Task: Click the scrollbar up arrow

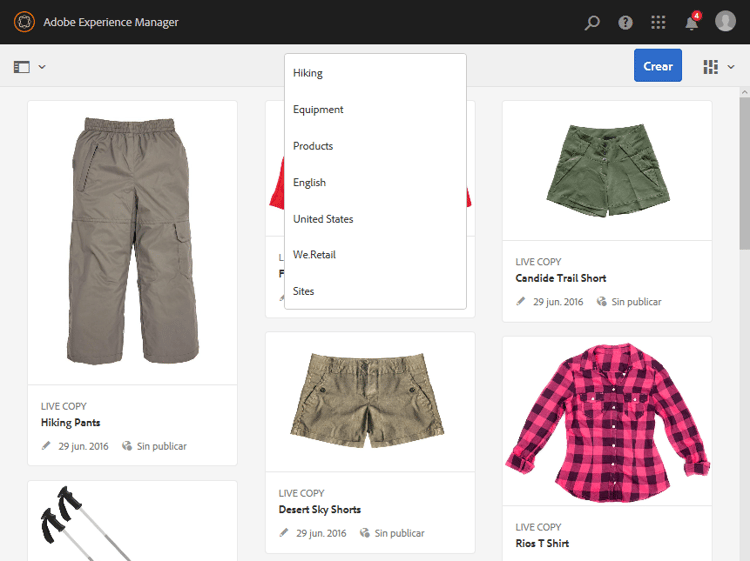Action: [745, 92]
